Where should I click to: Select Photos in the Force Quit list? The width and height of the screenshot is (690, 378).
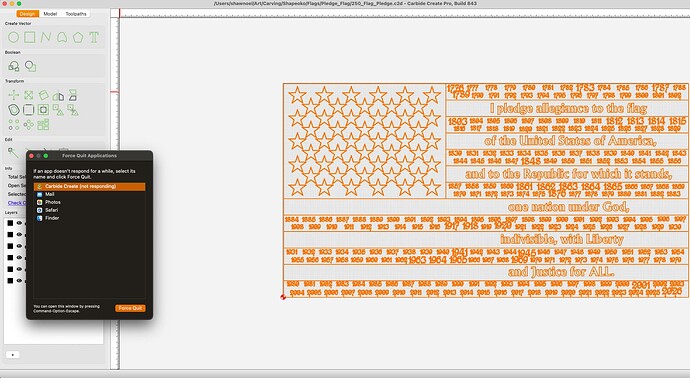(89, 202)
